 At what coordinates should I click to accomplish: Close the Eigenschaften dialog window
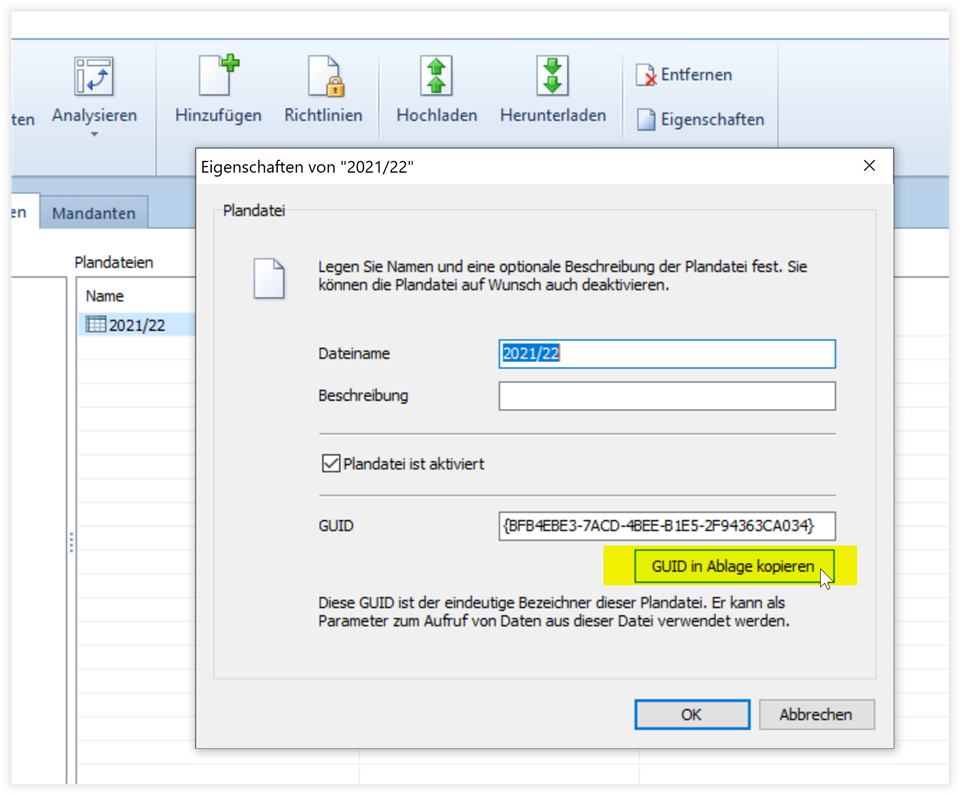pyautogui.click(x=869, y=166)
